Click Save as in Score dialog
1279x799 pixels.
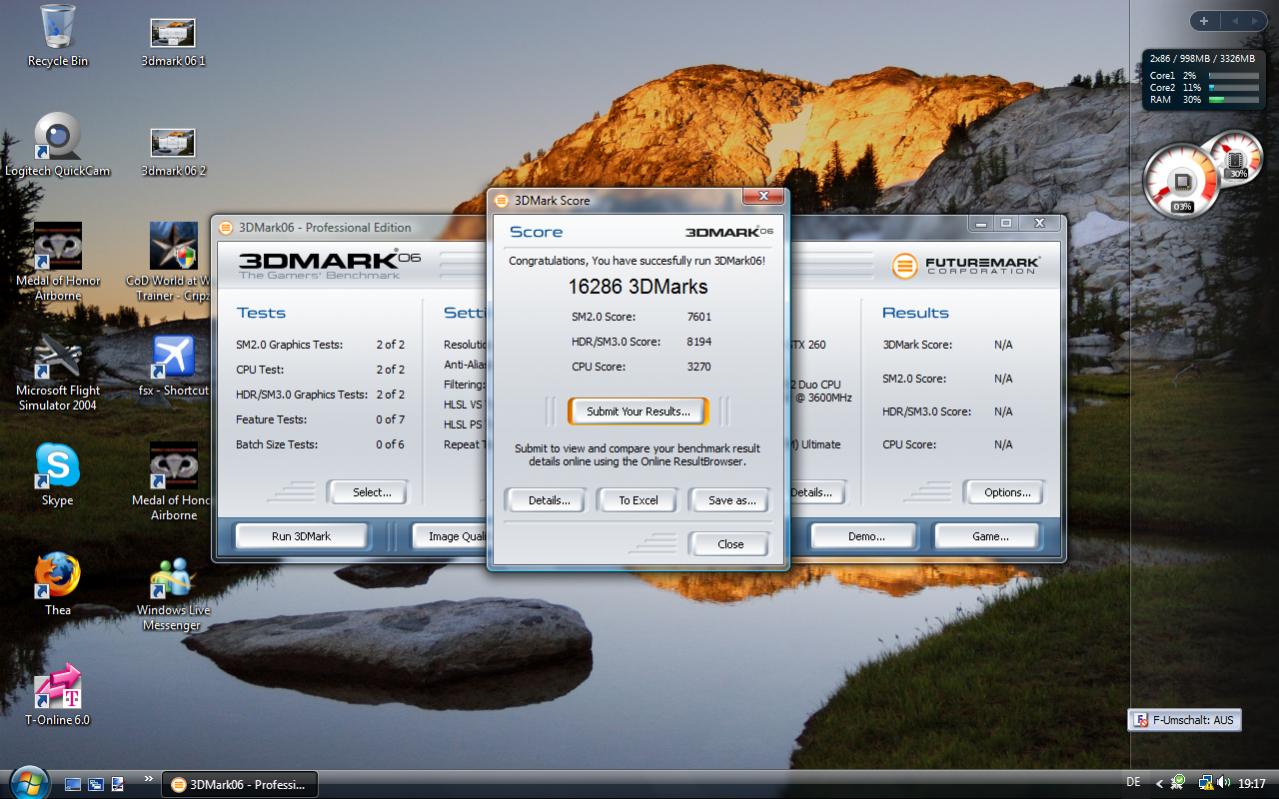tap(732, 500)
